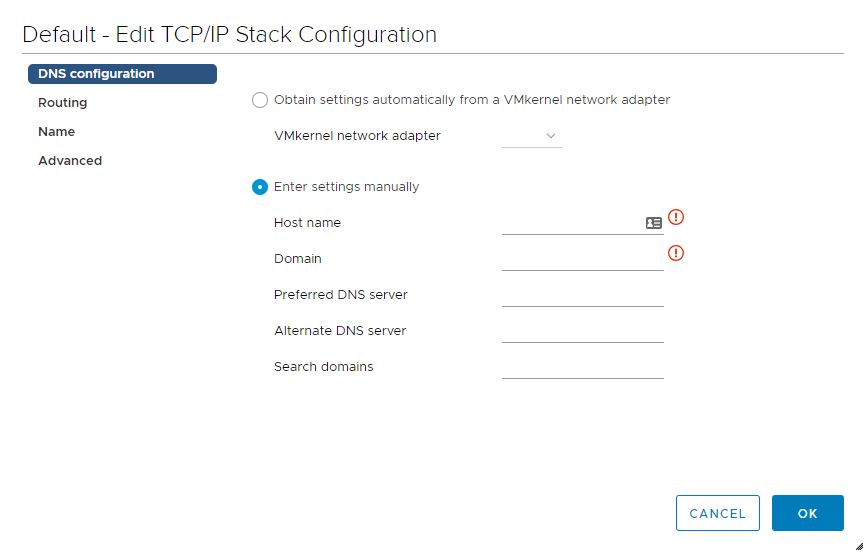Click the Search domains input field
This screenshot has width=866, height=552.
tap(583, 367)
